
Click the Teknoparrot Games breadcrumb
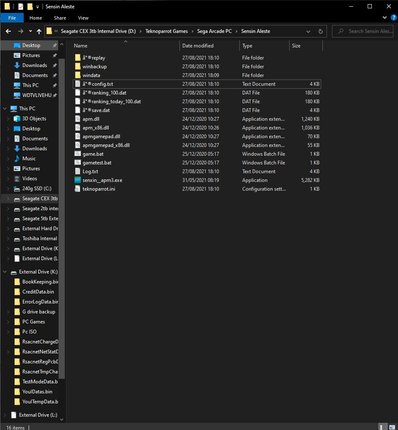click(166, 31)
